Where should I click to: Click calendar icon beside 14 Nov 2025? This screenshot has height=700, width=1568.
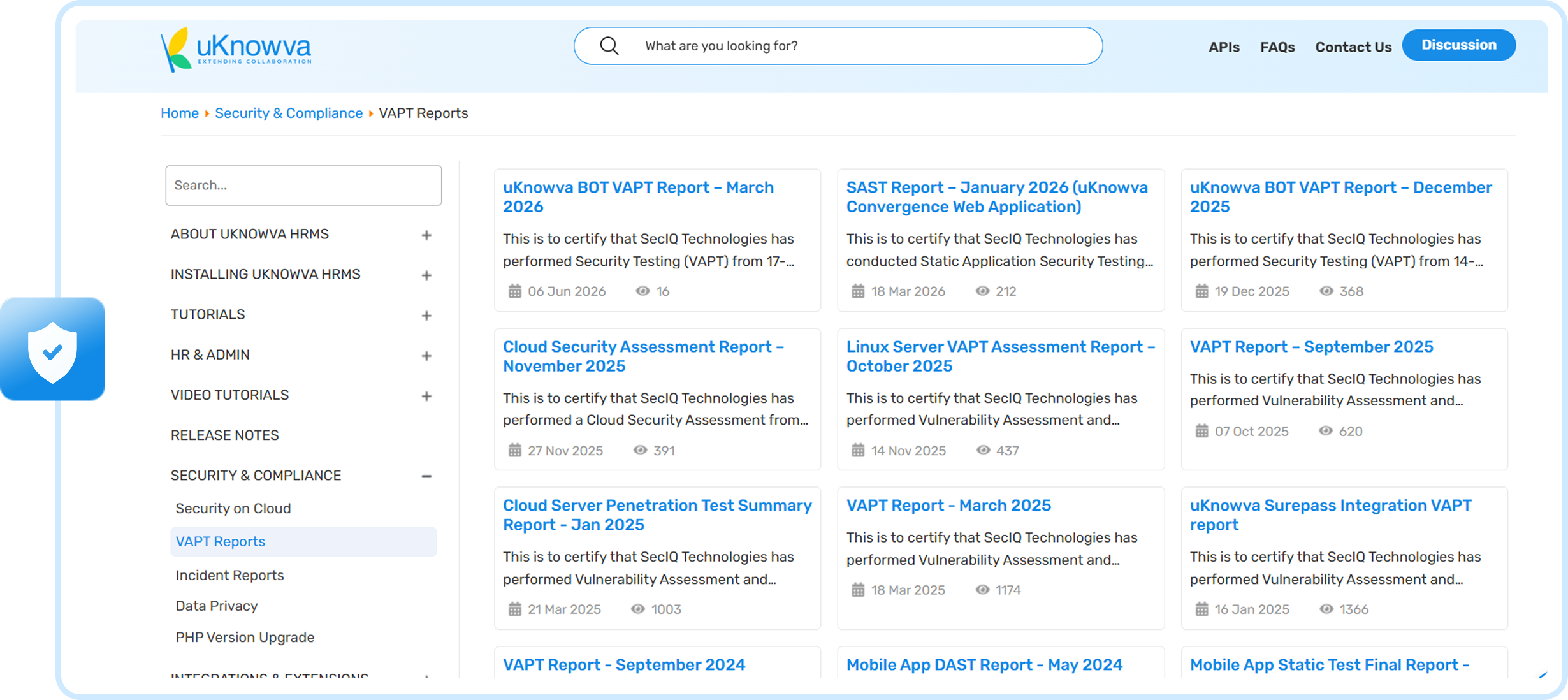click(858, 451)
